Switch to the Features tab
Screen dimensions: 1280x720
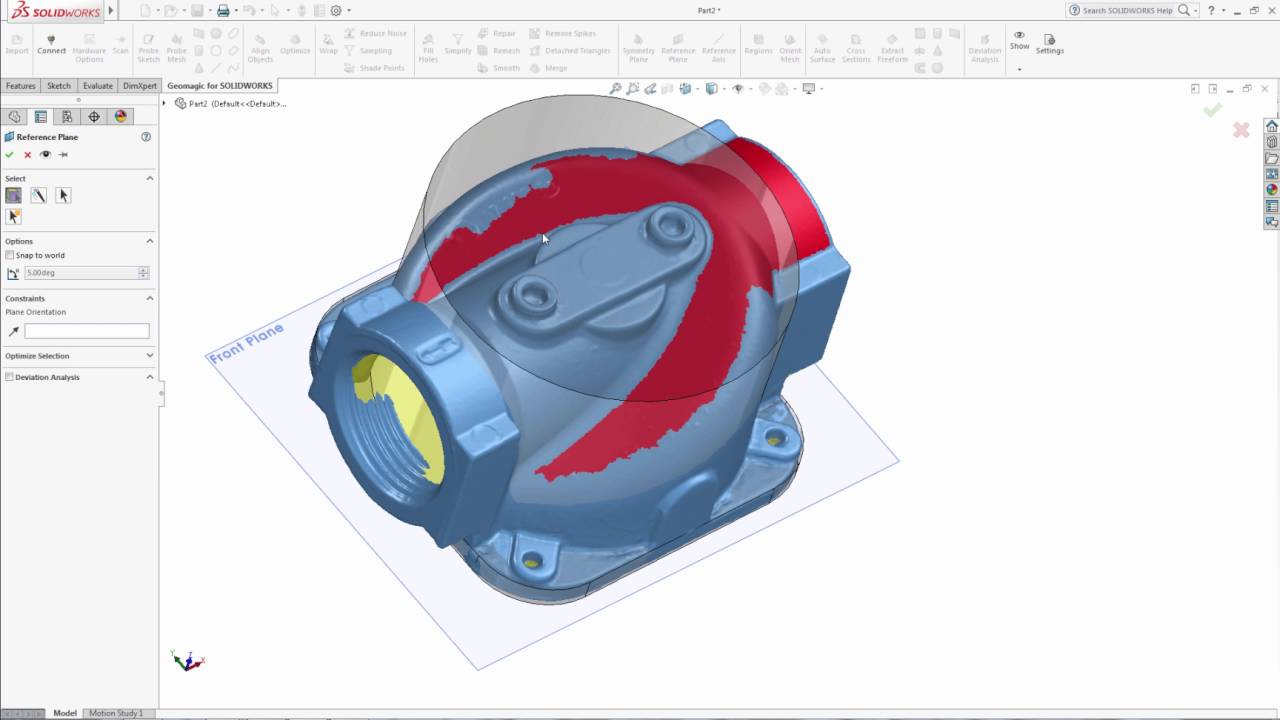[20, 86]
